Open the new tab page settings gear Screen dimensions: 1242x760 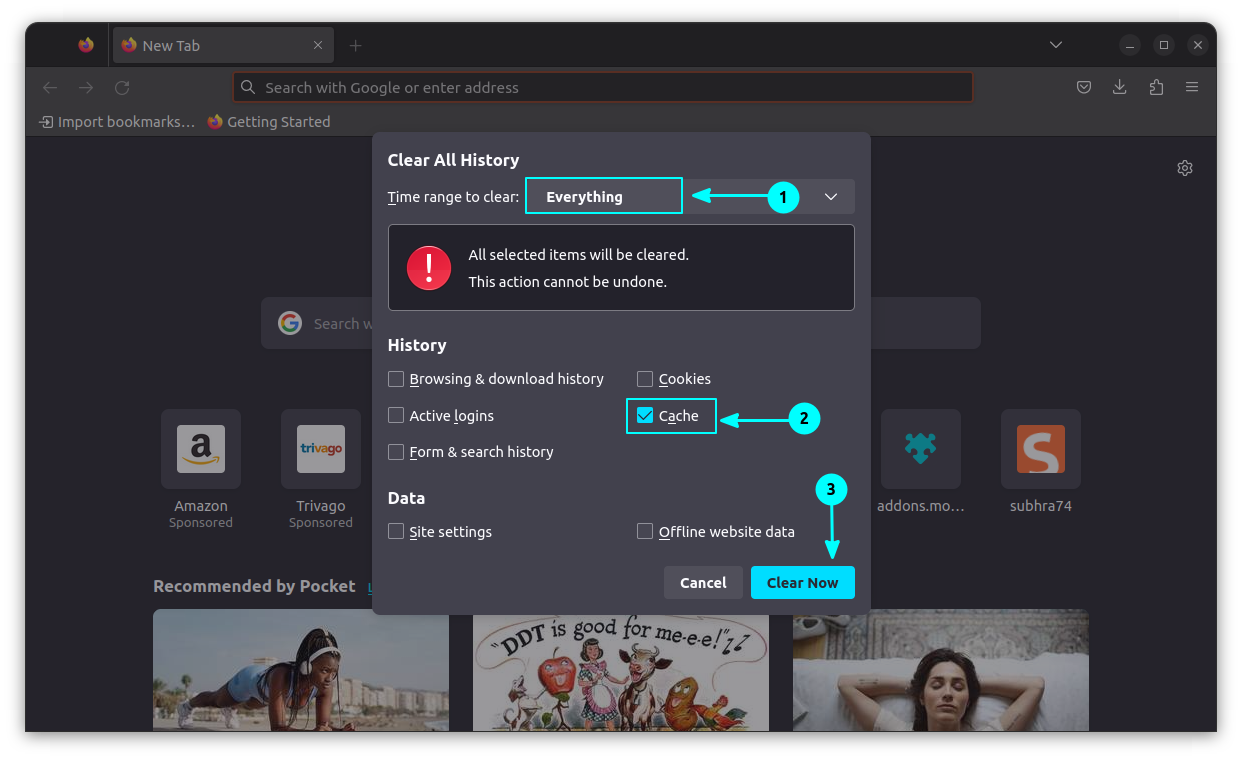click(x=1185, y=167)
